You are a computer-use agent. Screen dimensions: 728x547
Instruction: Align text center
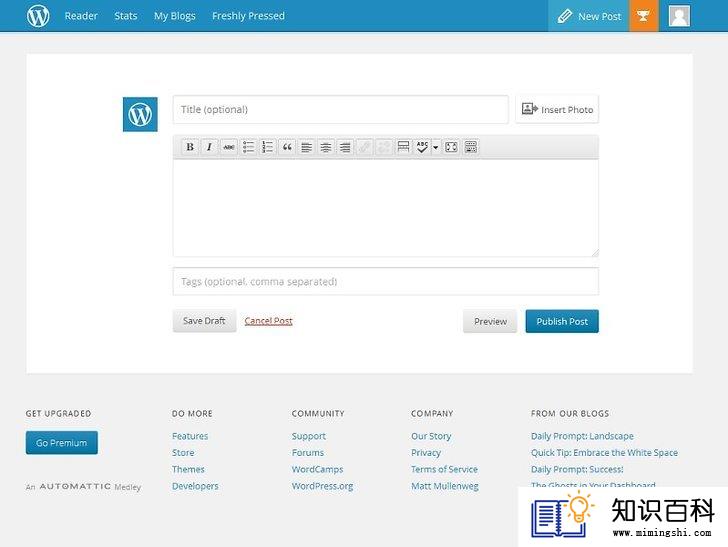(x=326, y=147)
